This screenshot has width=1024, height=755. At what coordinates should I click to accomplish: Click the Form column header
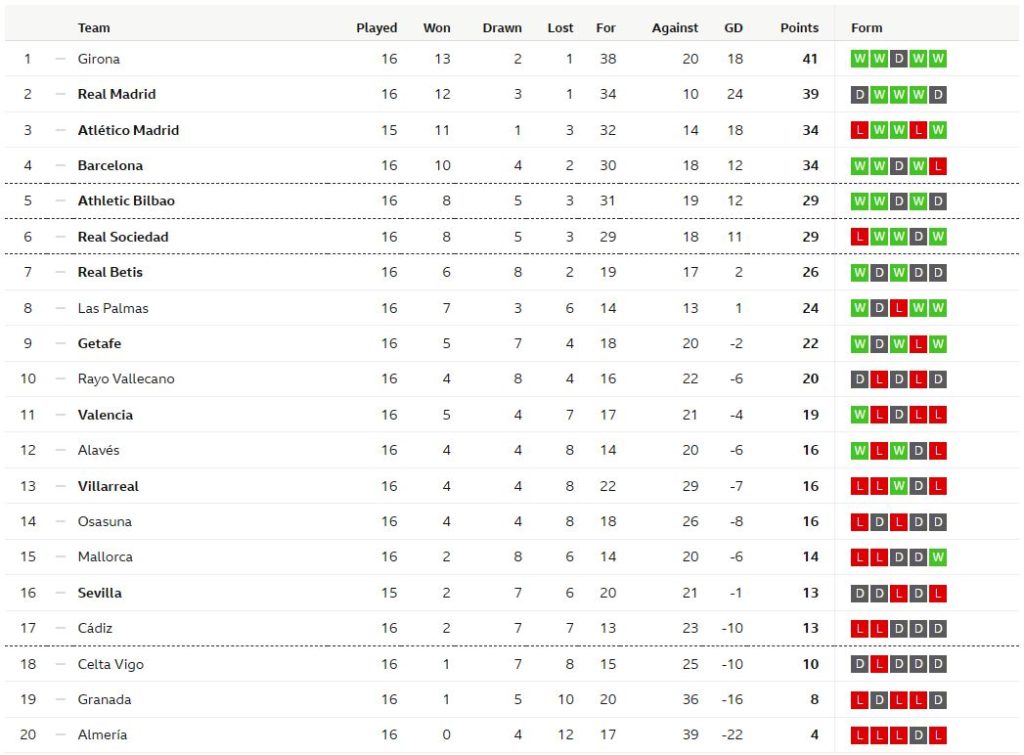tap(867, 28)
